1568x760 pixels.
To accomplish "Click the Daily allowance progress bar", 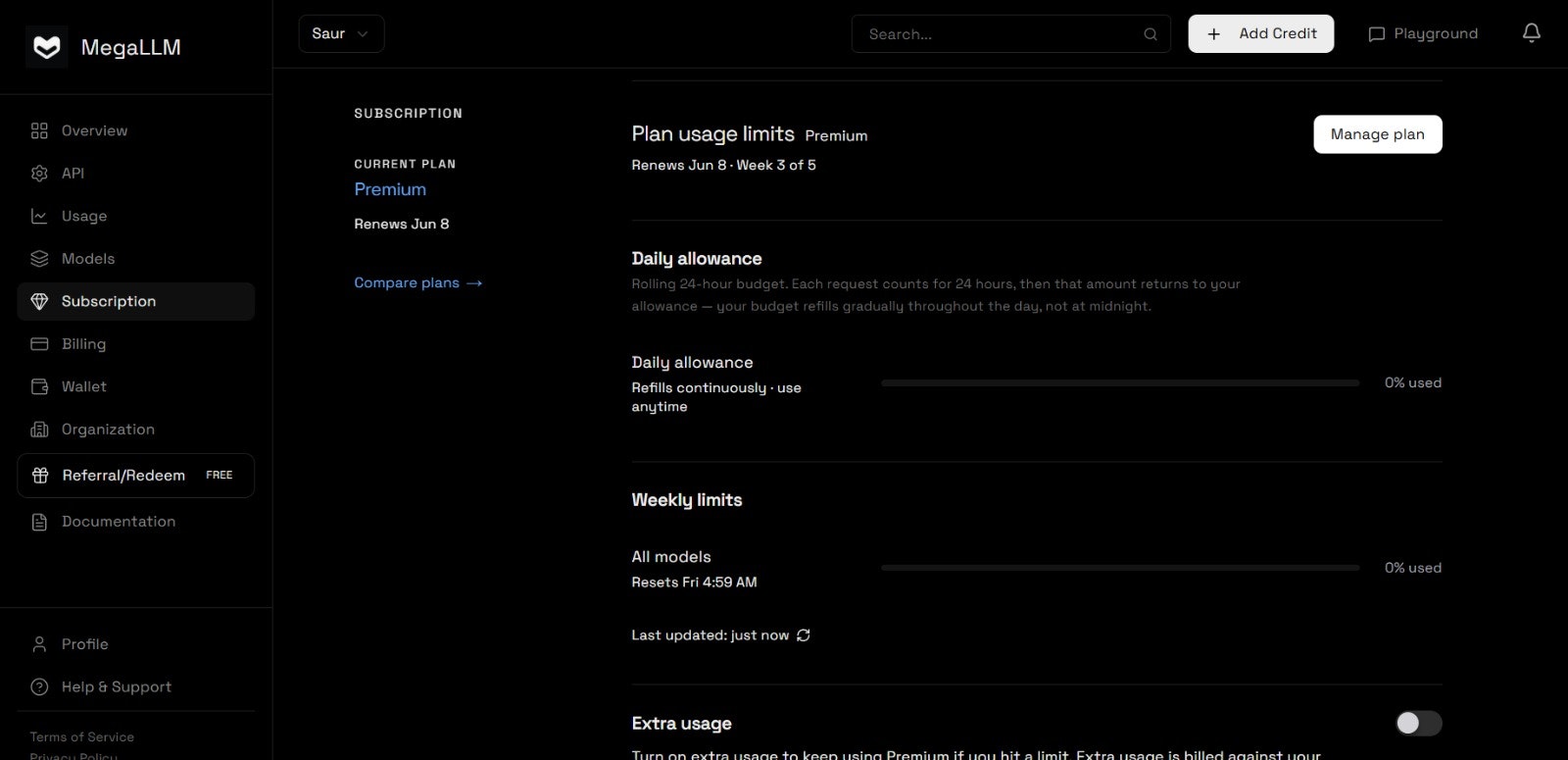I will [1120, 382].
